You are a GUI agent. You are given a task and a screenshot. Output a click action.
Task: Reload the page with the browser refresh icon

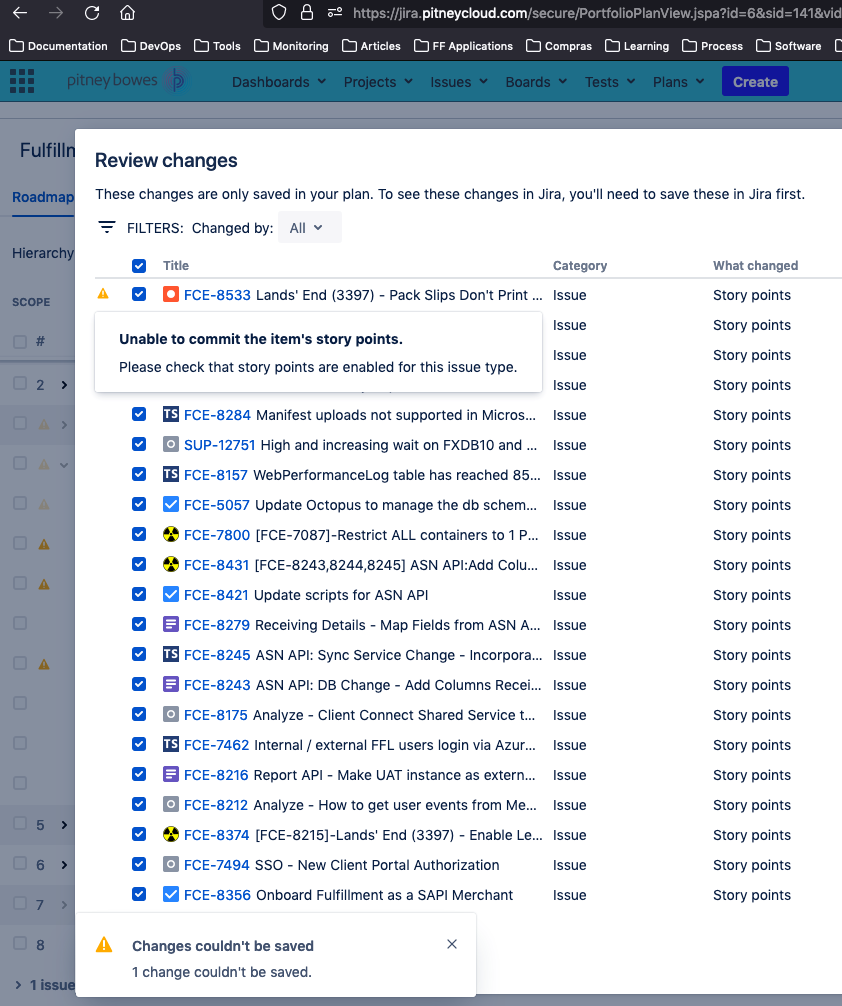[x=92, y=13]
